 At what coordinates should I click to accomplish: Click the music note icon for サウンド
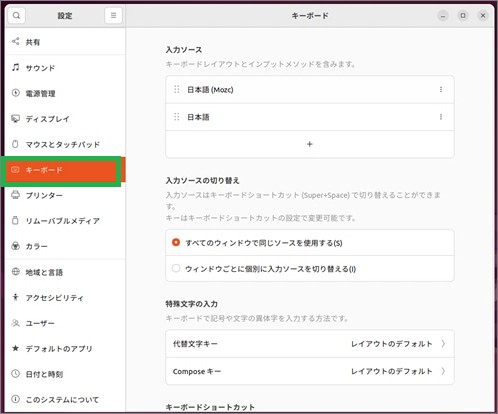15,67
